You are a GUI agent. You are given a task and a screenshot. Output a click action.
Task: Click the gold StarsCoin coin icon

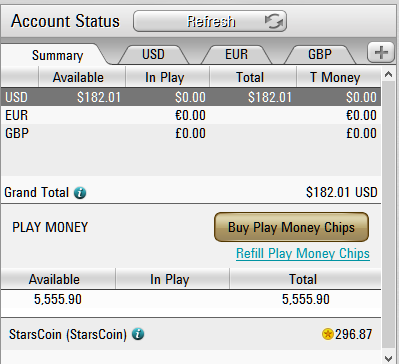[x=328, y=334]
